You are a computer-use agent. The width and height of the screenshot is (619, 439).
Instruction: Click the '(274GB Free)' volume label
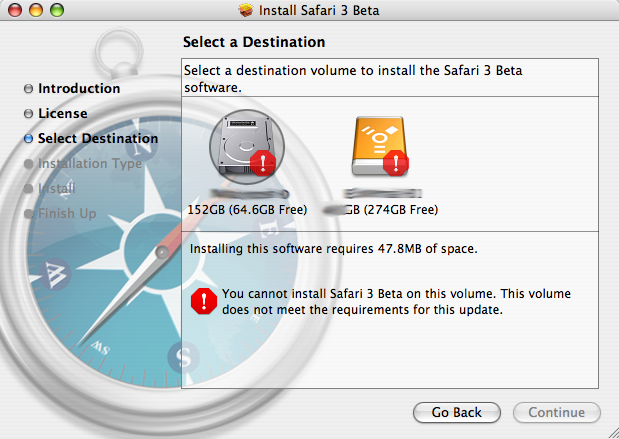(x=401, y=210)
